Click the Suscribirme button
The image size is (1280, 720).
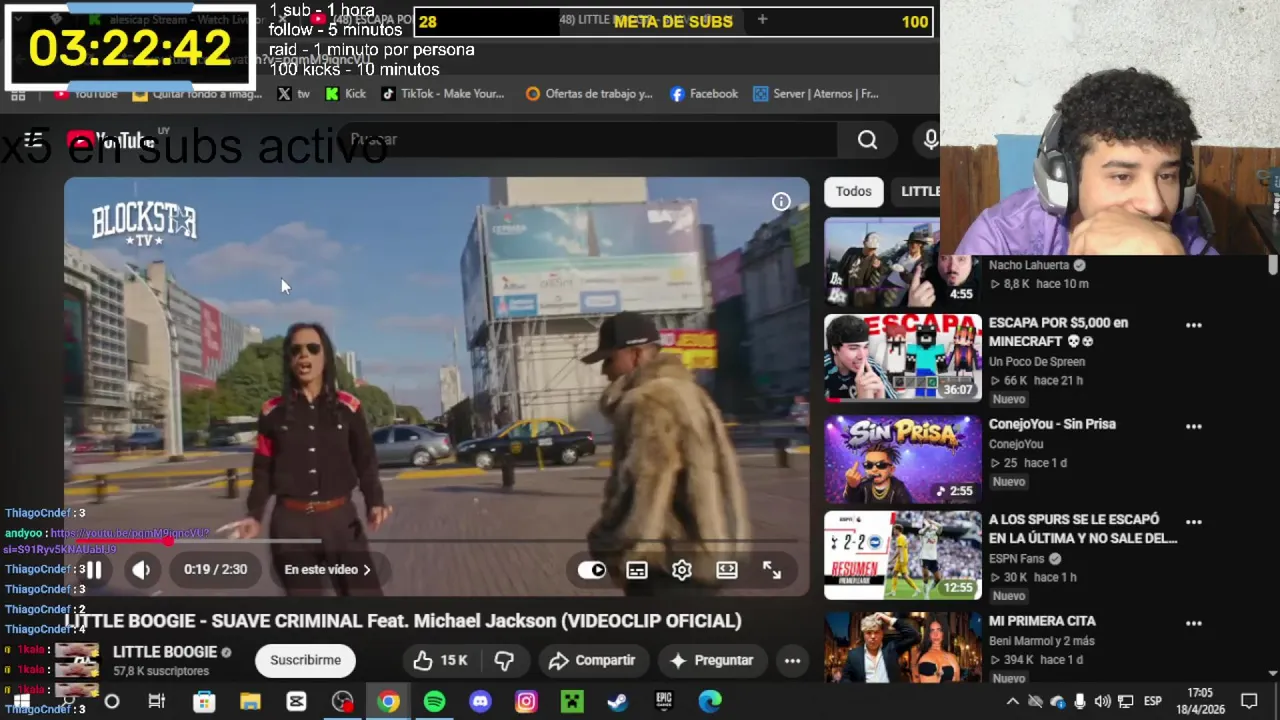305,660
